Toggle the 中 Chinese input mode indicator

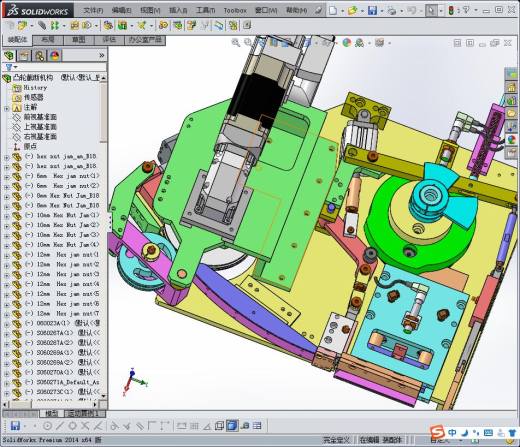[x=452, y=433]
